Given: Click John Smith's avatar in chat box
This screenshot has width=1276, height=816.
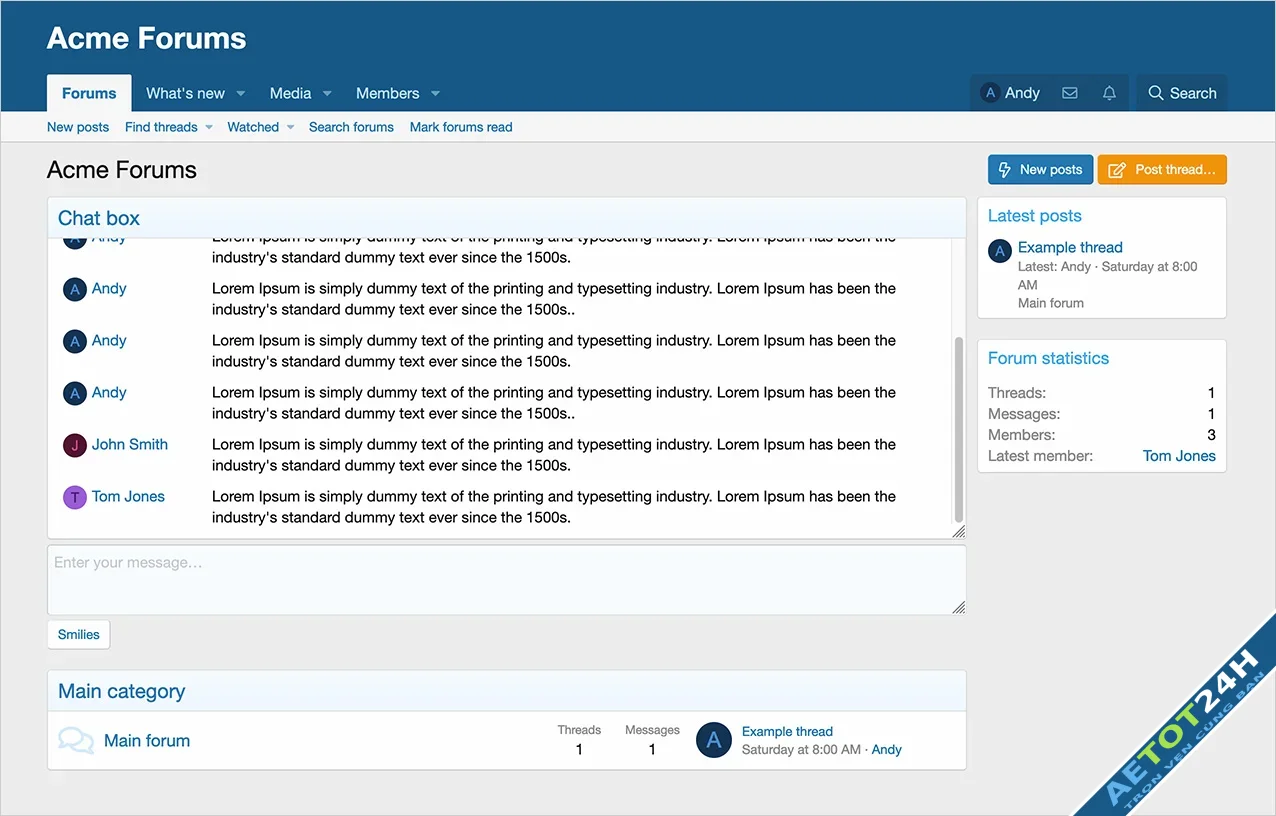Looking at the screenshot, I should pyautogui.click(x=75, y=445).
